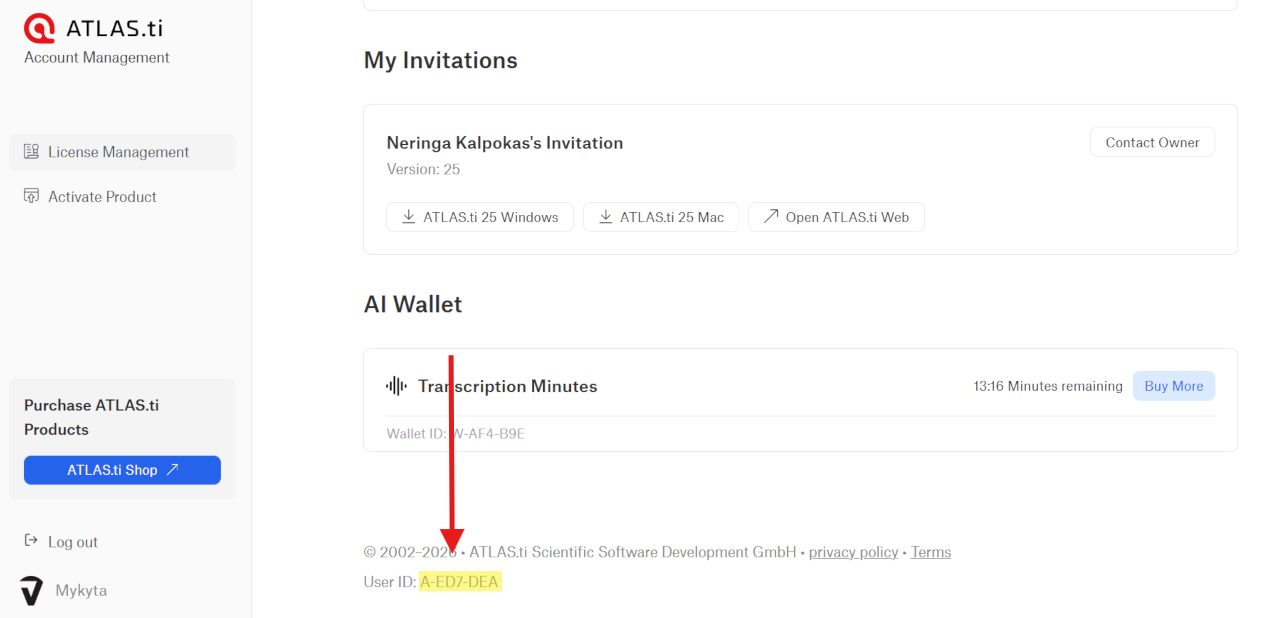Image resolution: width=1262 pixels, height=618 pixels.
Task: Contact the invitation owner
Action: pyautogui.click(x=1152, y=142)
